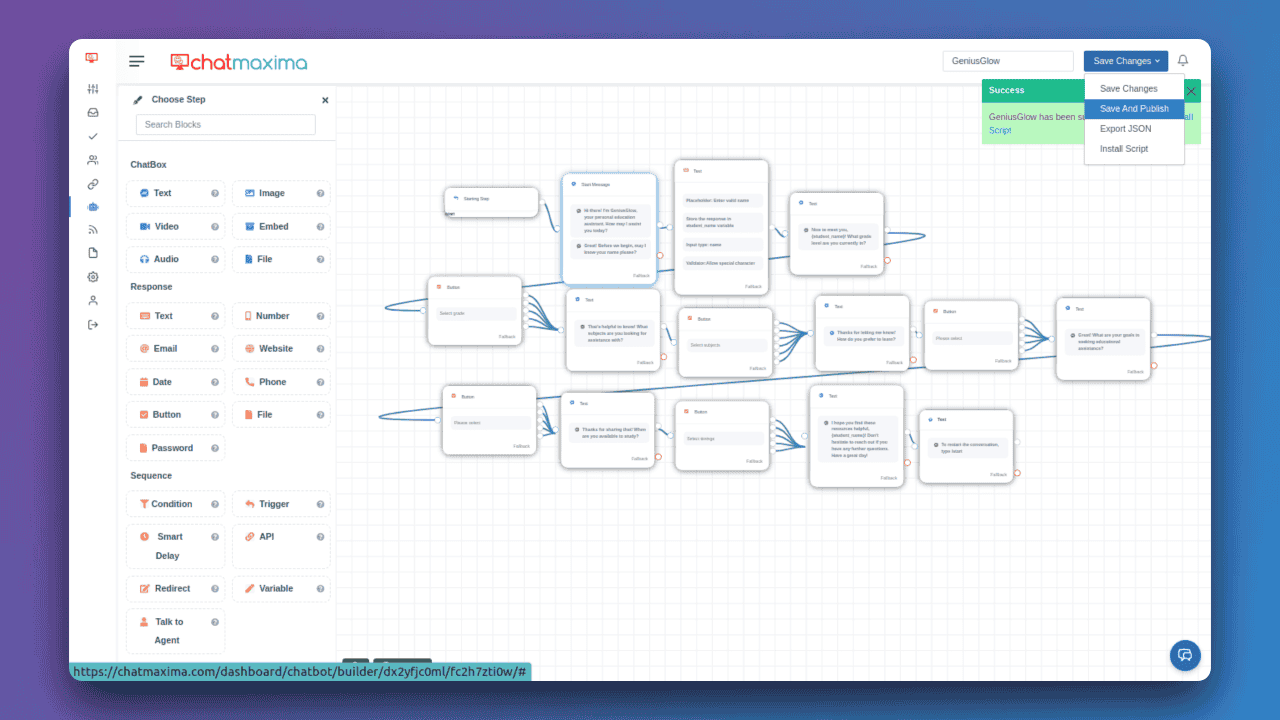Click the chatbot robot icon in sidebar
Image resolution: width=1280 pixels, height=720 pixels.
click(93, 207)
